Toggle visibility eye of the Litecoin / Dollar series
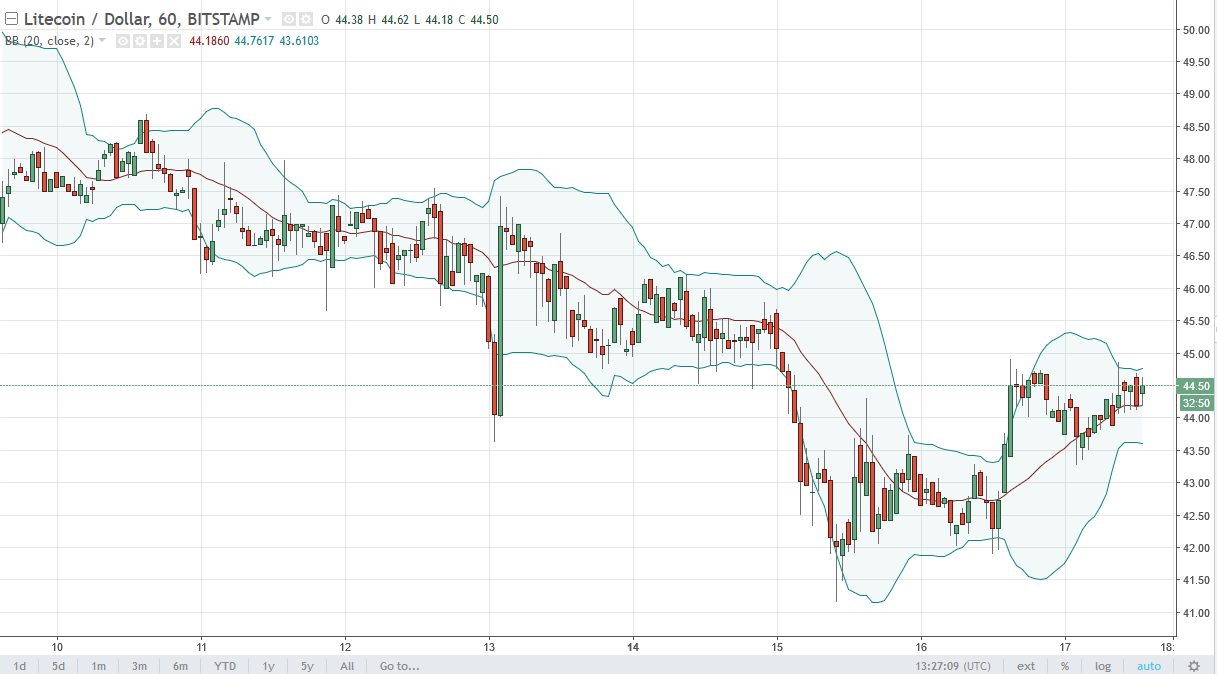This screenshot has width=1217, height=674. coord(288,19)
